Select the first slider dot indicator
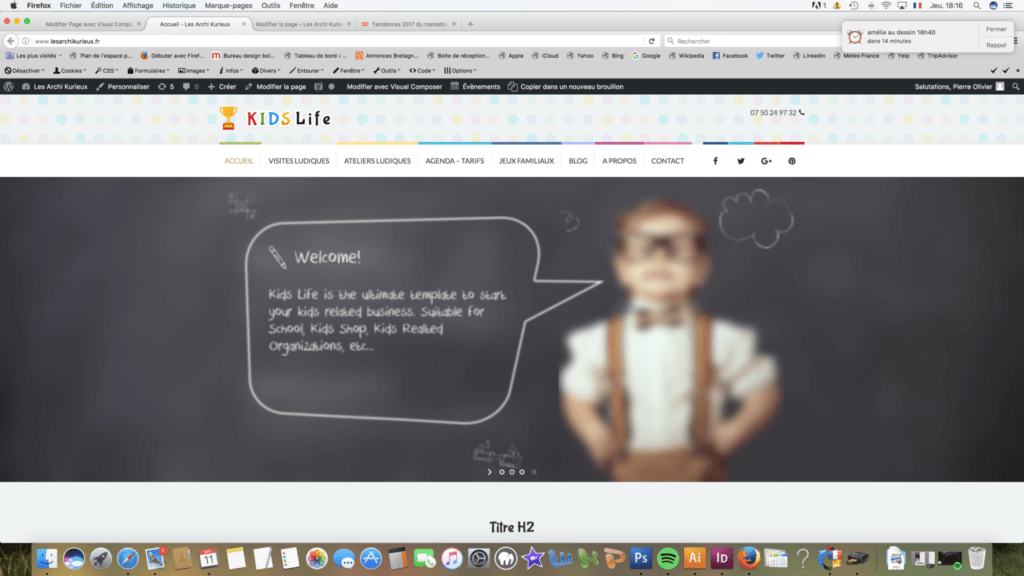 pos(502,472)
